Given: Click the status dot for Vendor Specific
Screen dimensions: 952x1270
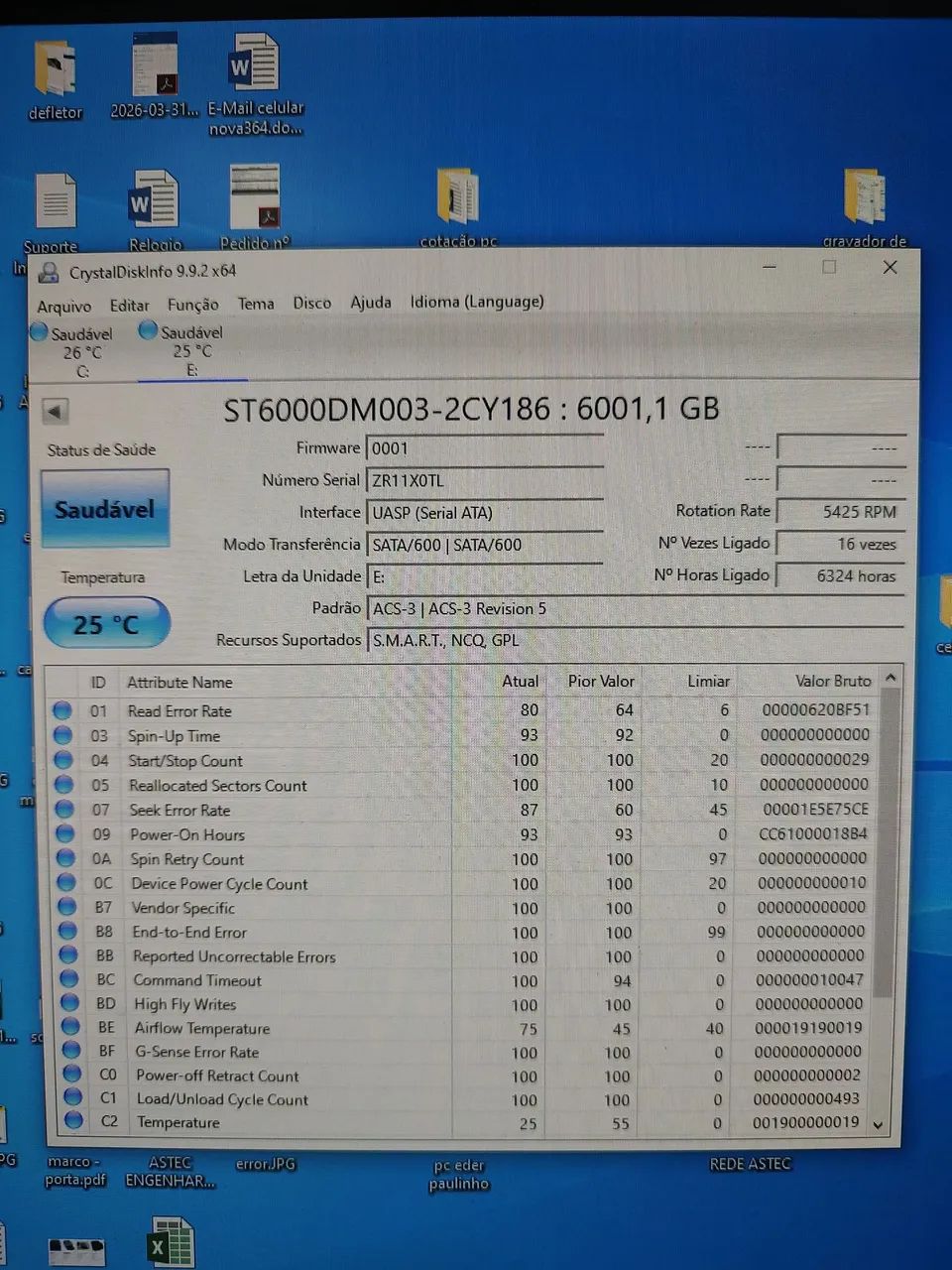Looking at the screenshot, I should point(66,906).
